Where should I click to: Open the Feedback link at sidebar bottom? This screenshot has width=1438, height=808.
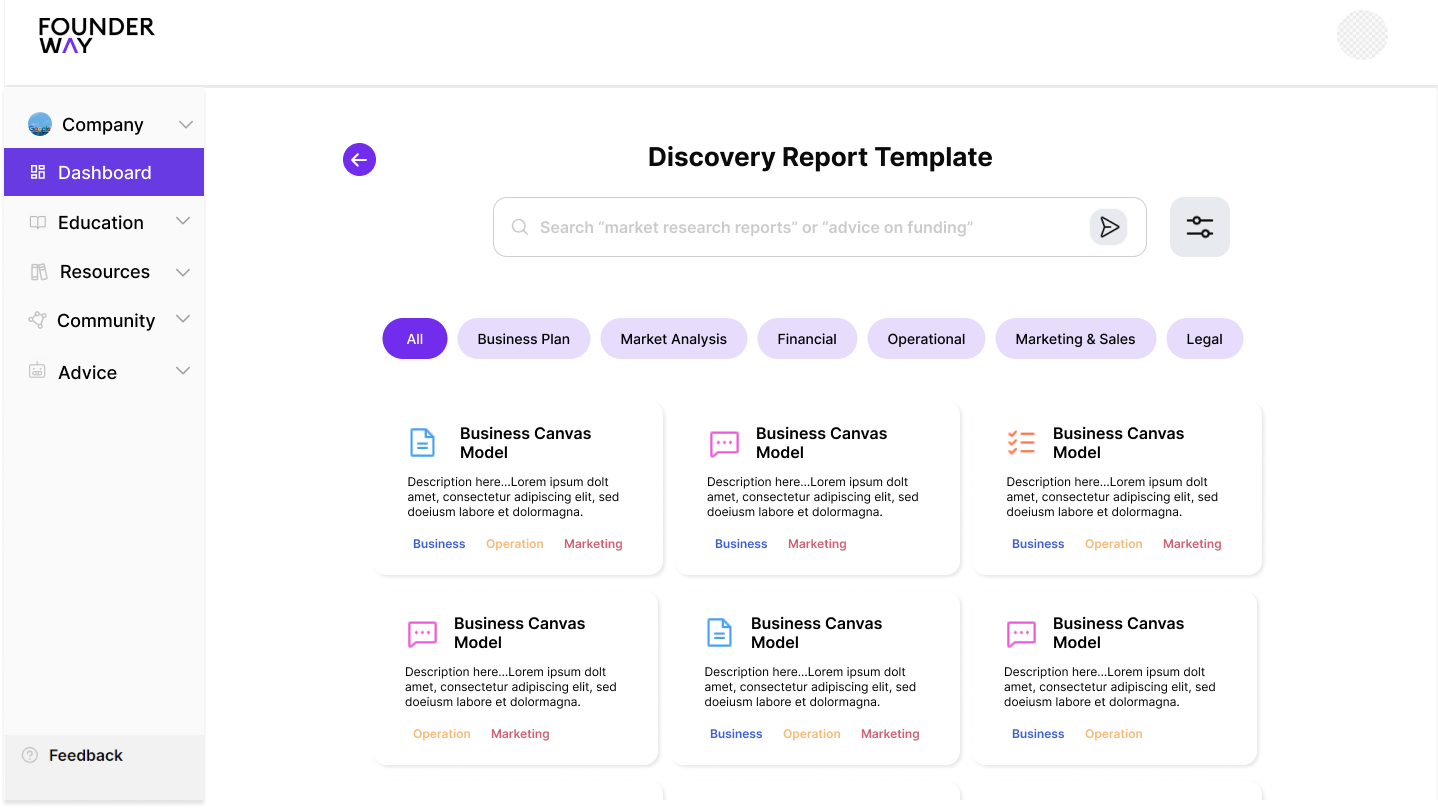point(85,755)
